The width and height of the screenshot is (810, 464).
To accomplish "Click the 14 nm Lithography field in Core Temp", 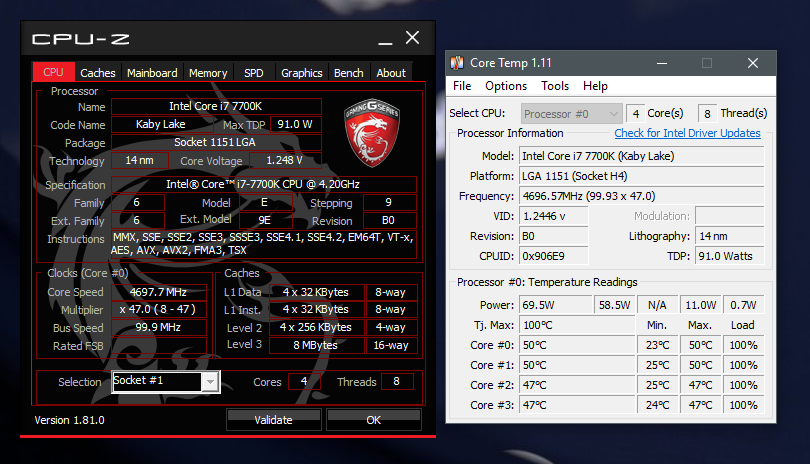I will coord(729,236).
